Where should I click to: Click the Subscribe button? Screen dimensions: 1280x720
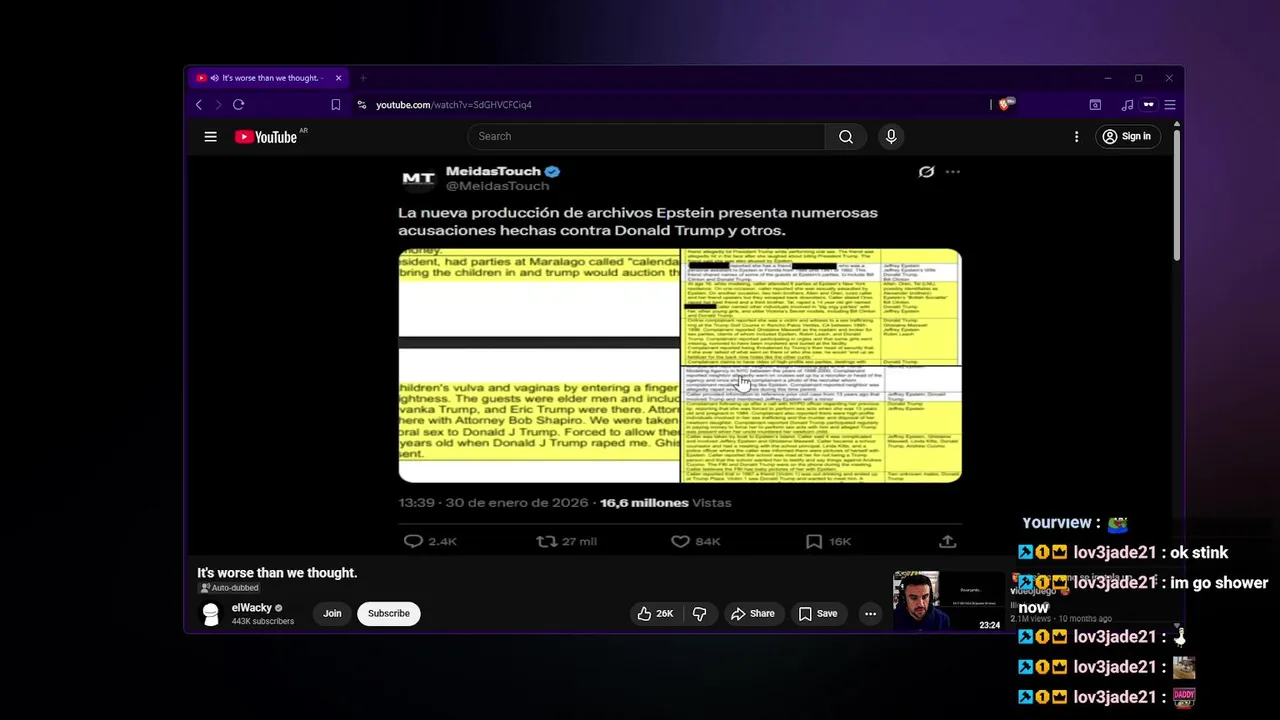(x=388, y=614)
